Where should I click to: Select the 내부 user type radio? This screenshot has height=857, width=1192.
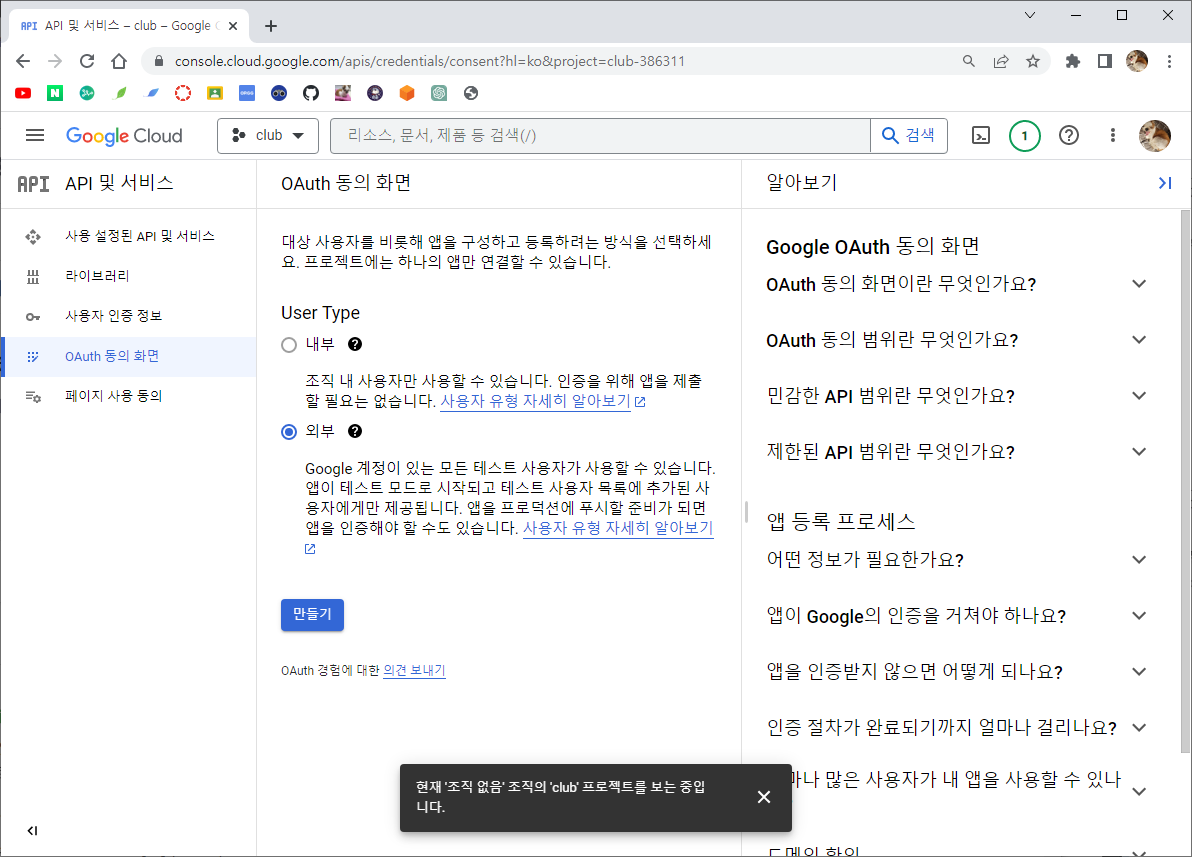[289, 345]
